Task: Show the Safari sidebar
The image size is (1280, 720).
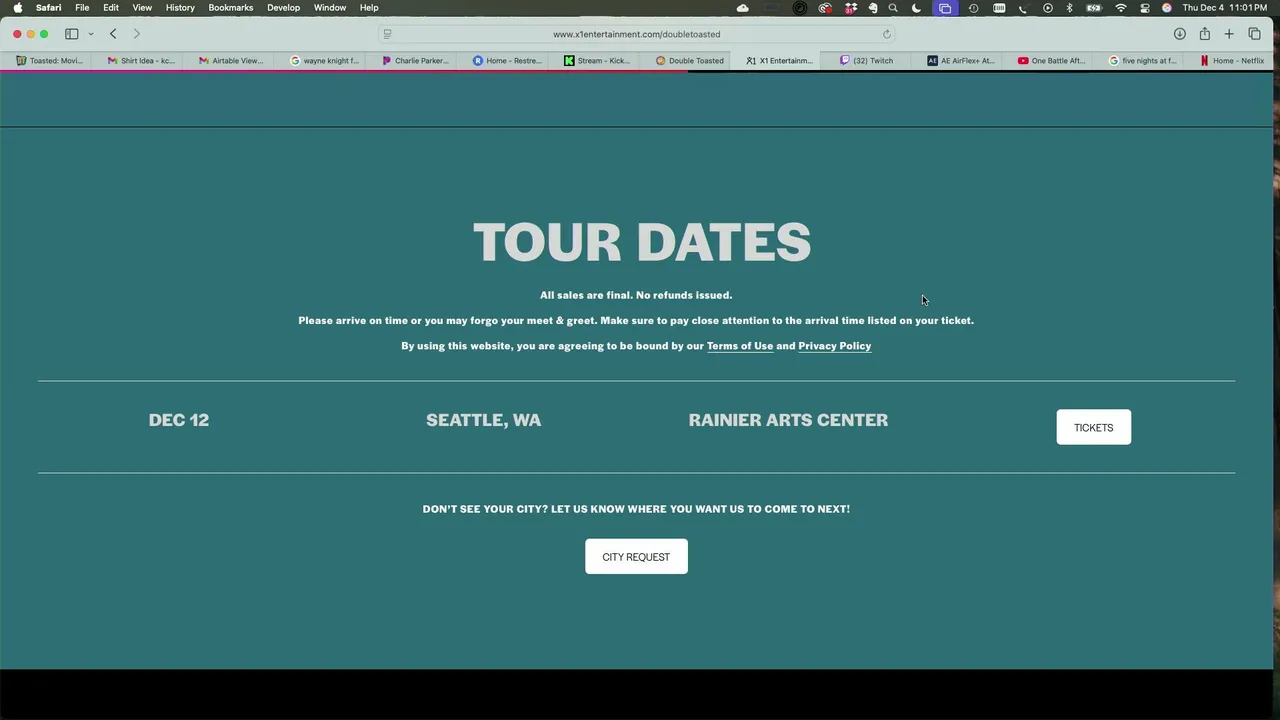Action: tap(72, 34)
